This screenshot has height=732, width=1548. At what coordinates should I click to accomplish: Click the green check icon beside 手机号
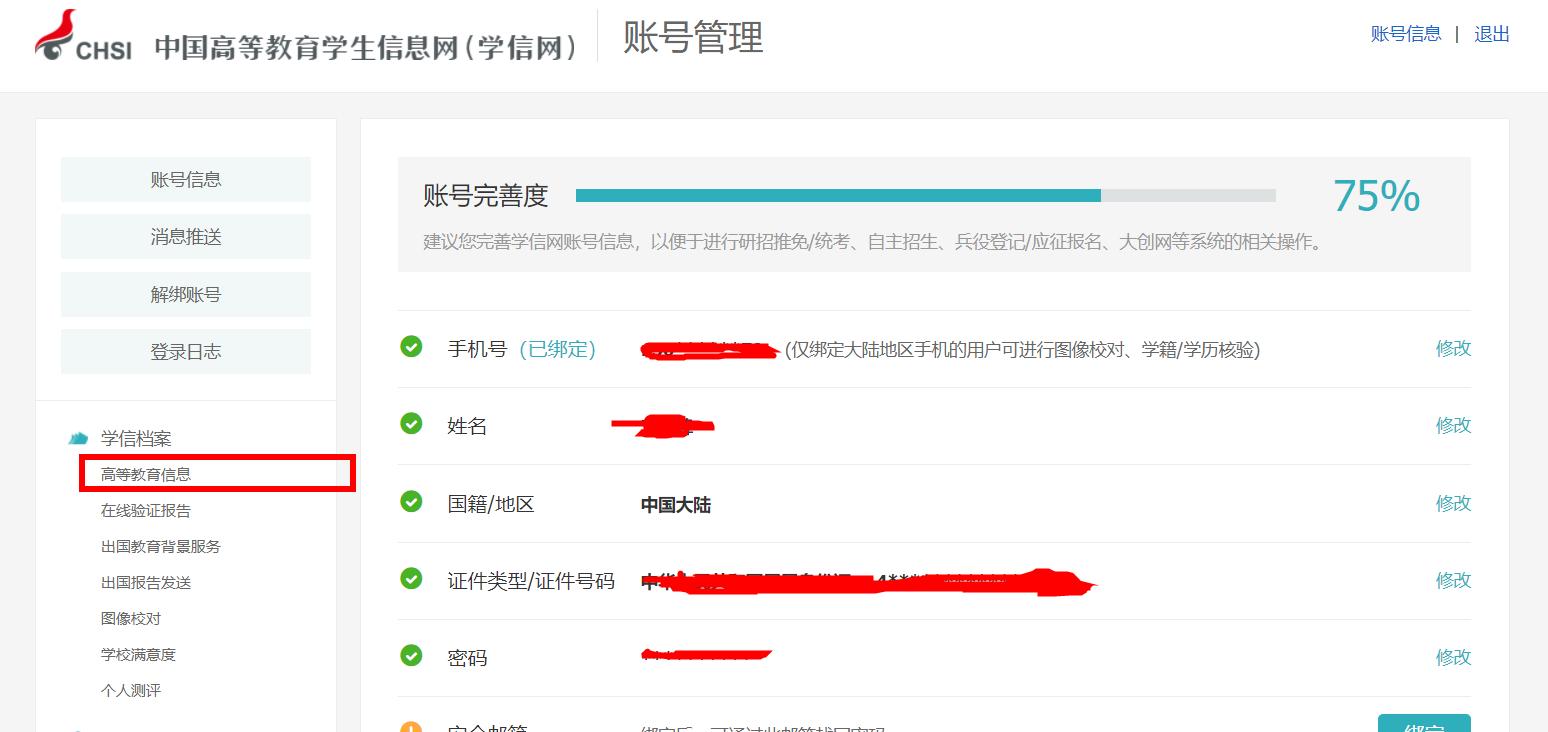pyautogui.click(x=411, y=349)
